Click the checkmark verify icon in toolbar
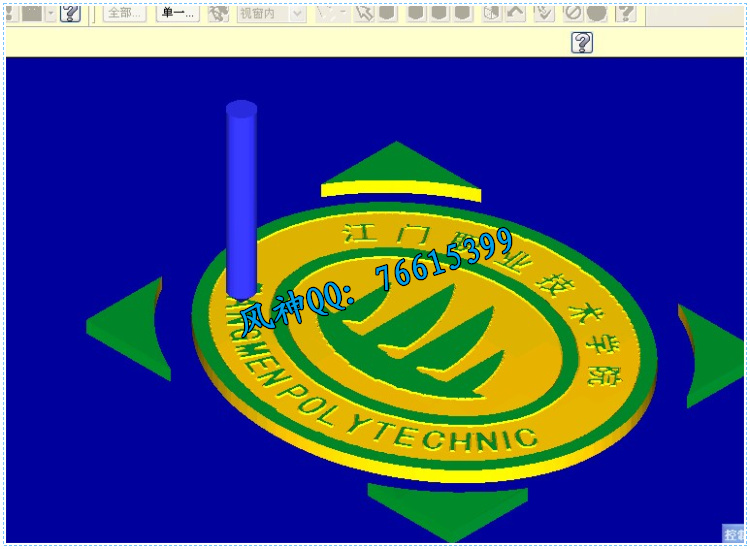 point(543,13)
